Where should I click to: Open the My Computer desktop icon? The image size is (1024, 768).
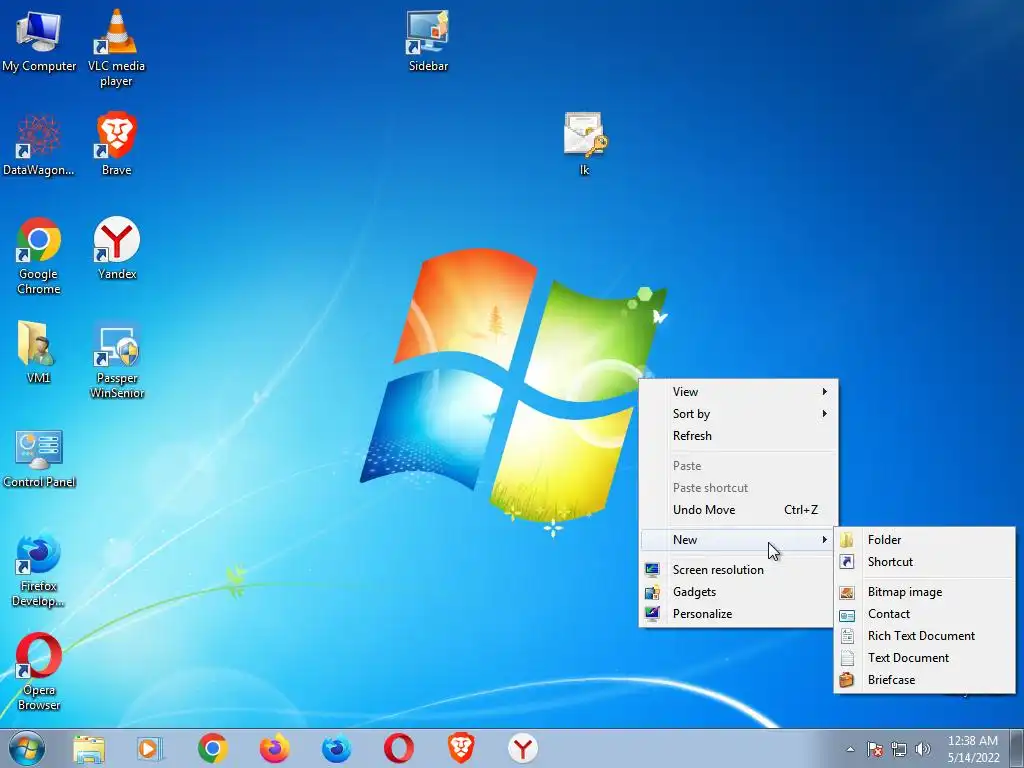pyautogui.click(x=39, y=42)
